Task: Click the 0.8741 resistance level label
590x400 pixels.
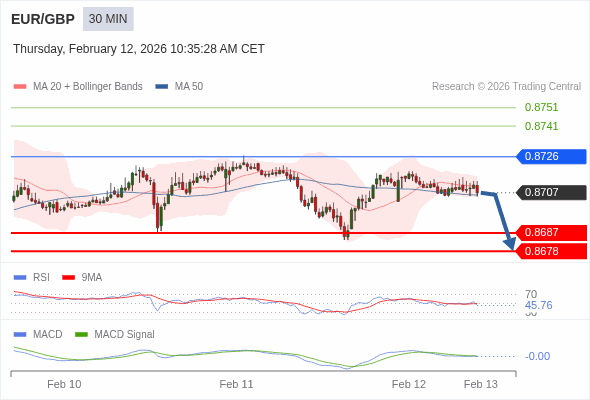Action: (541, 126)
